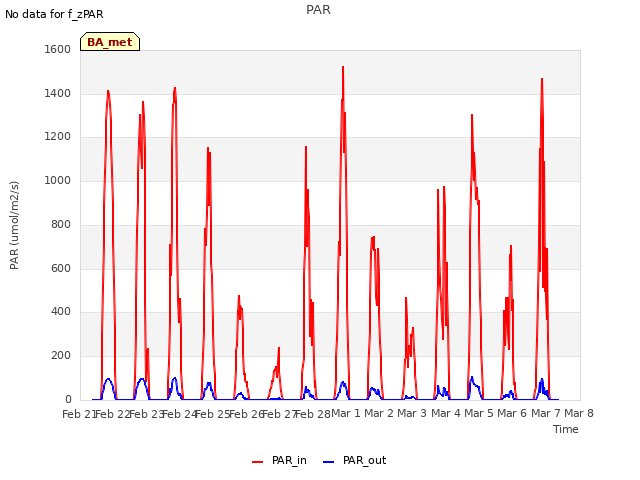
Task: Click the Mar 5 date tick label
Action: [479, 413]
